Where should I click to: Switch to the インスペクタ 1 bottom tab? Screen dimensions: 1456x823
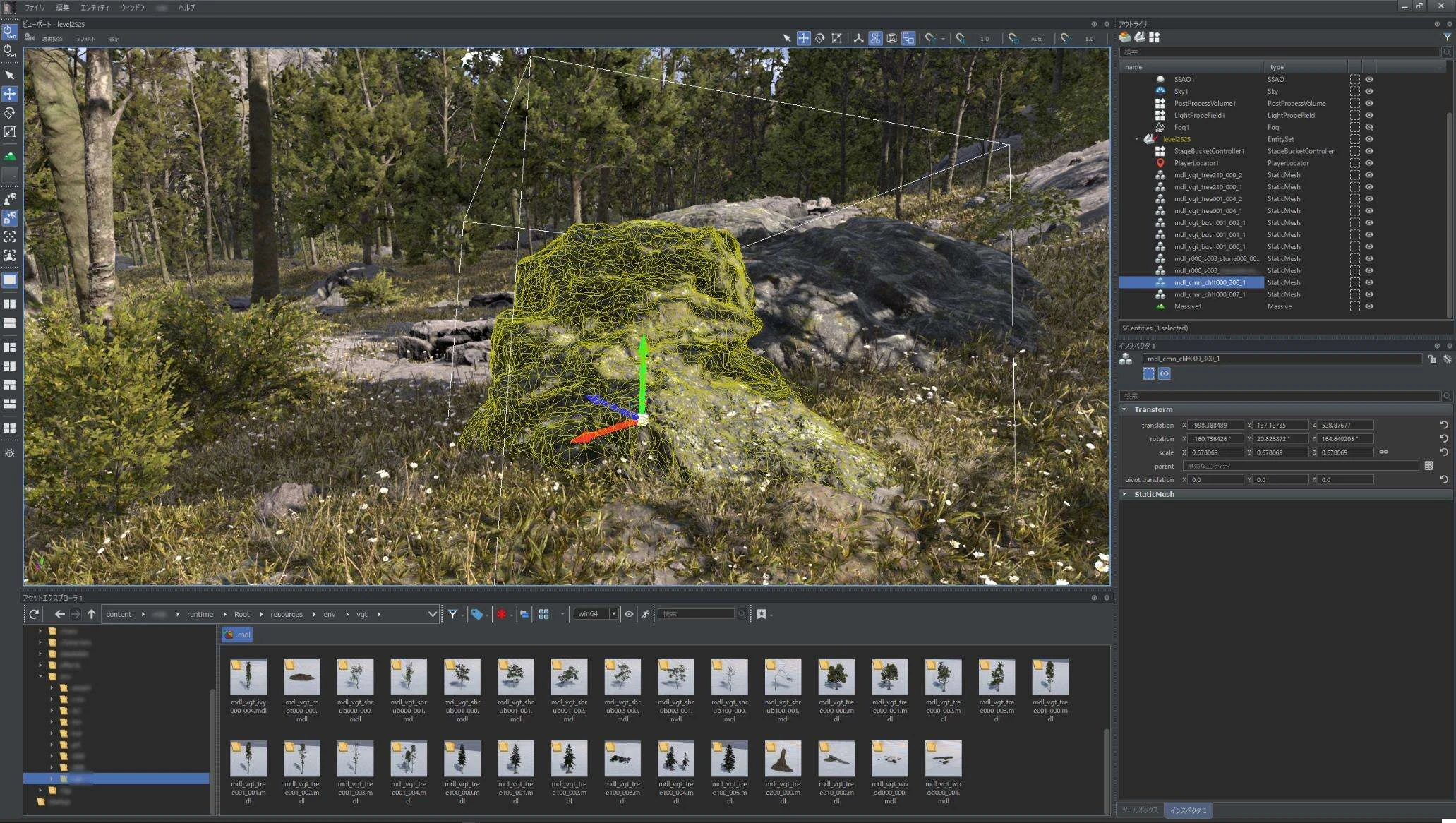click(x=1189, y=810)
